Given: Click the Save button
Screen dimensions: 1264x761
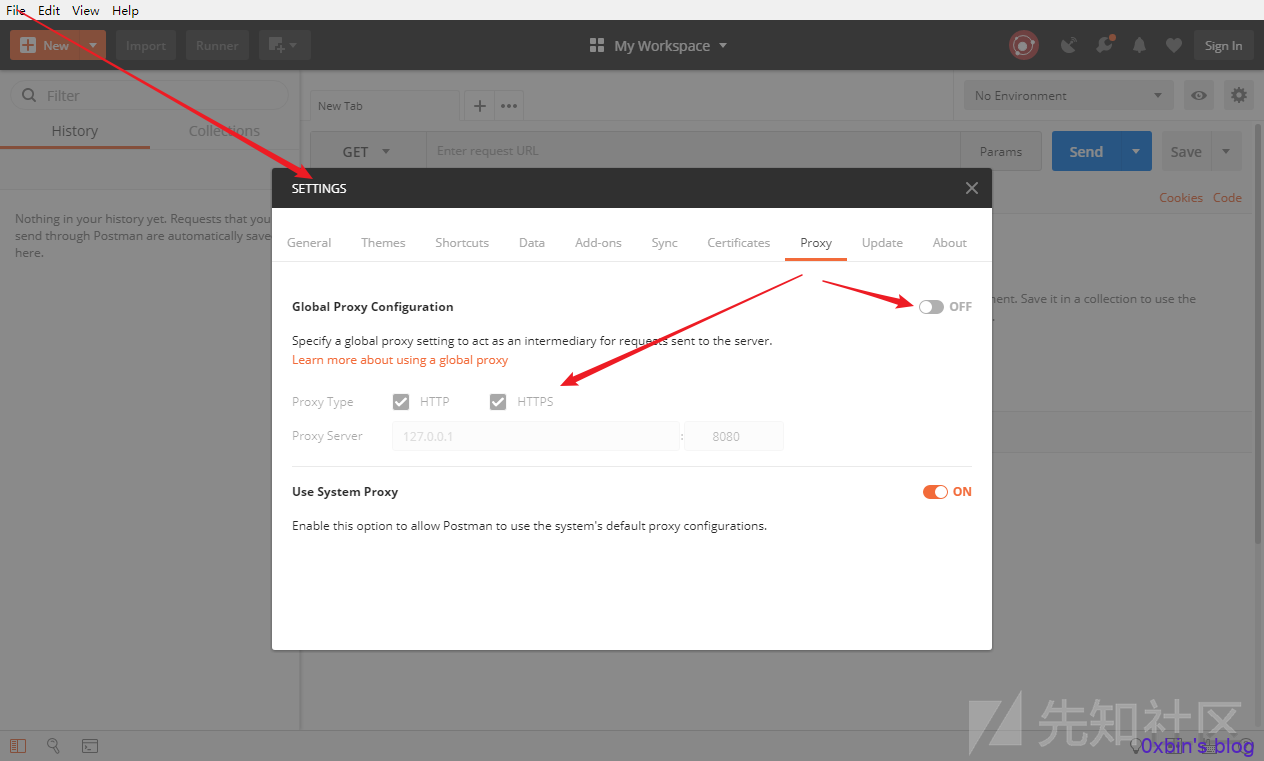Looking at the screenshot, I should (1186, 152).
